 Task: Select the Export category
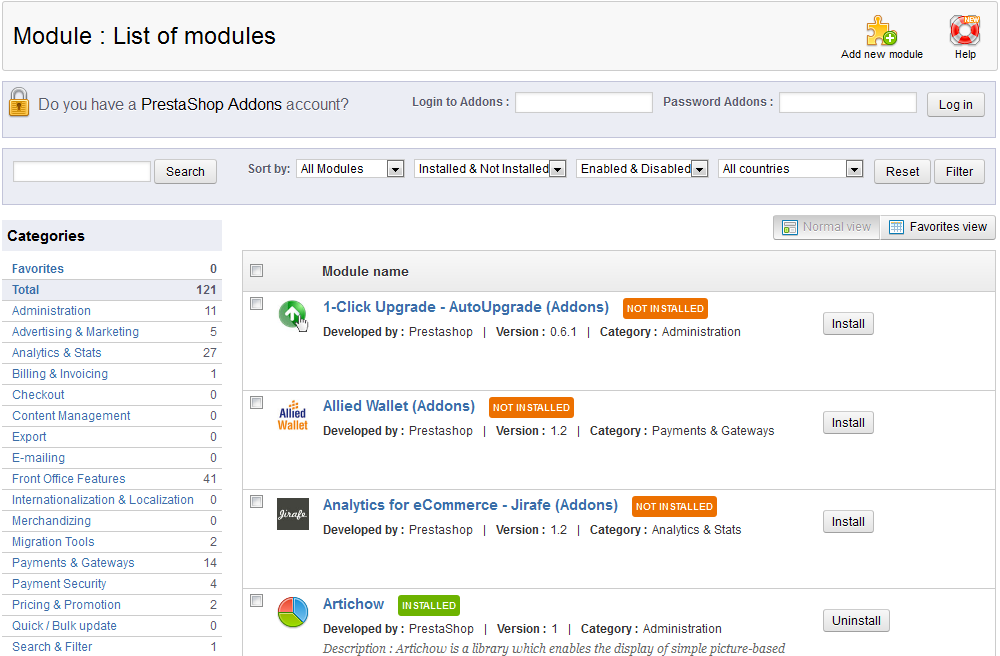[112, 437]
